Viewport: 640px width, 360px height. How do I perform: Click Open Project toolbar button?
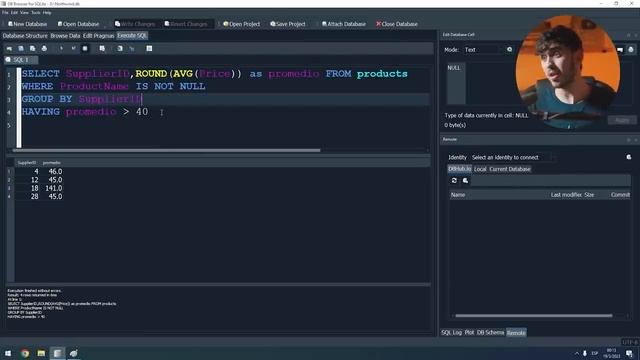tap(242, 24)
